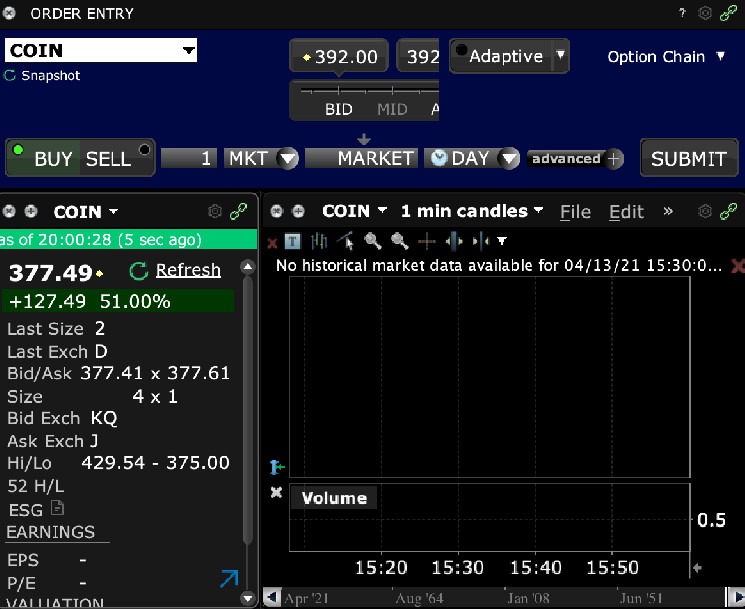Open the DAY time-in-force dropdown
The height and width of the screenshot is (609, 745).
(509, 158)
